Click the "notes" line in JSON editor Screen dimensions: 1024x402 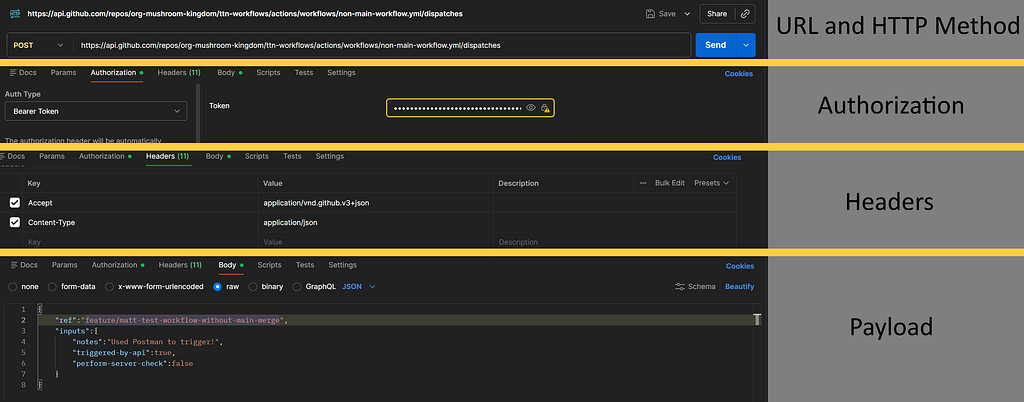coord(148,342)
